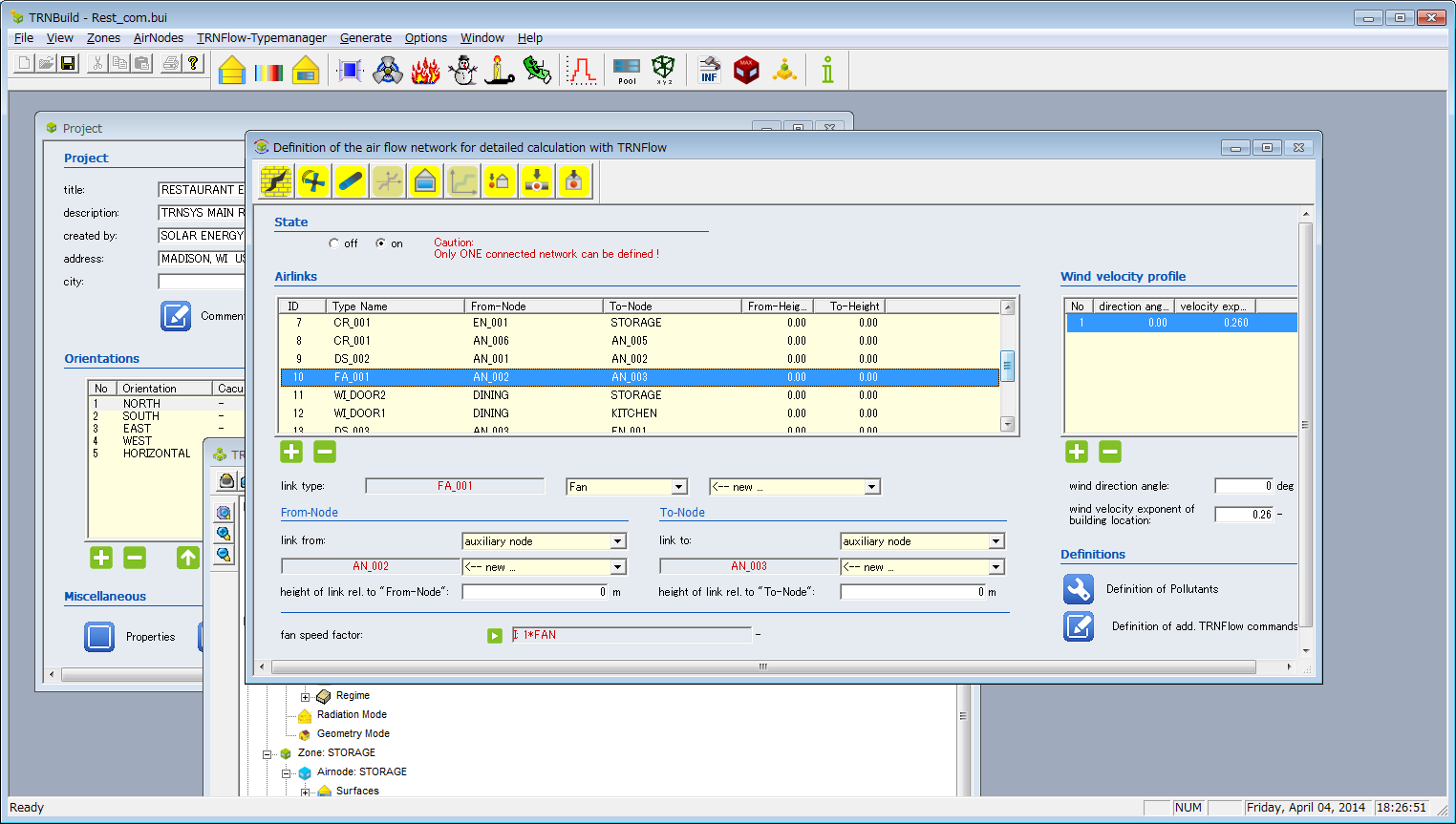The height and width of the screenshot is (824, 1456).
Task: Click the fan speed factor green arrow button
Action: (495, 636)
